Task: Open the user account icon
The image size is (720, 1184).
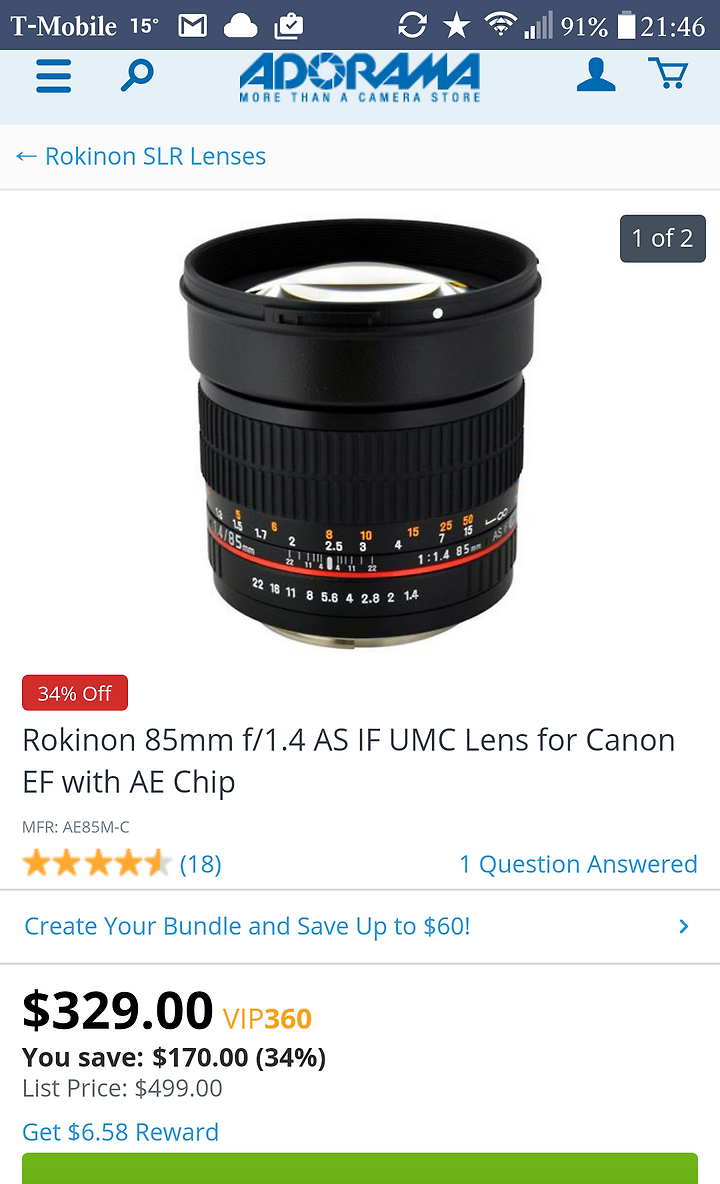Action: tap(595, 75)
